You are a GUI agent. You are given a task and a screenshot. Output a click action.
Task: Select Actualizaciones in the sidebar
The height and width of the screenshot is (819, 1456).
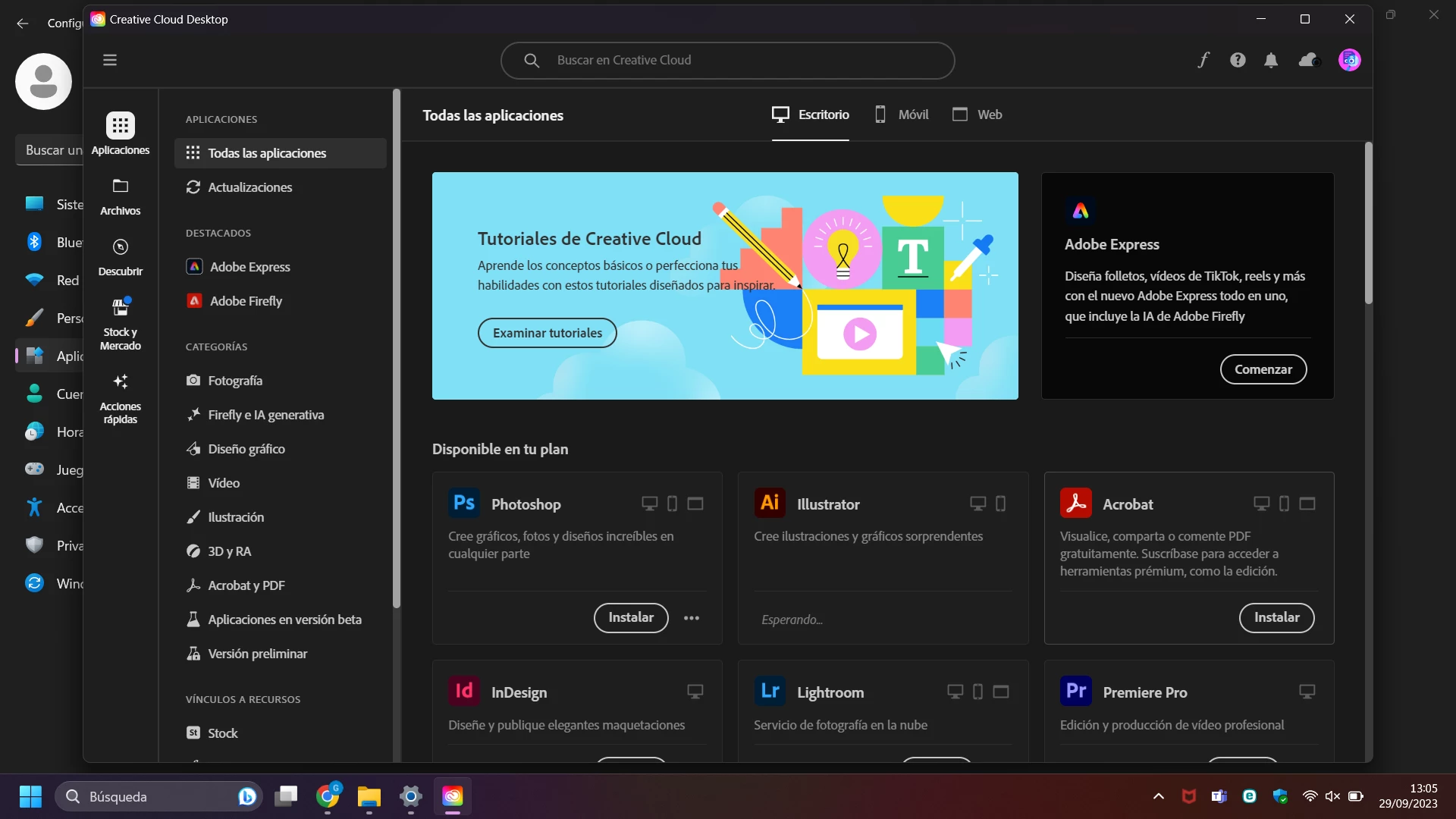(249, 187)
